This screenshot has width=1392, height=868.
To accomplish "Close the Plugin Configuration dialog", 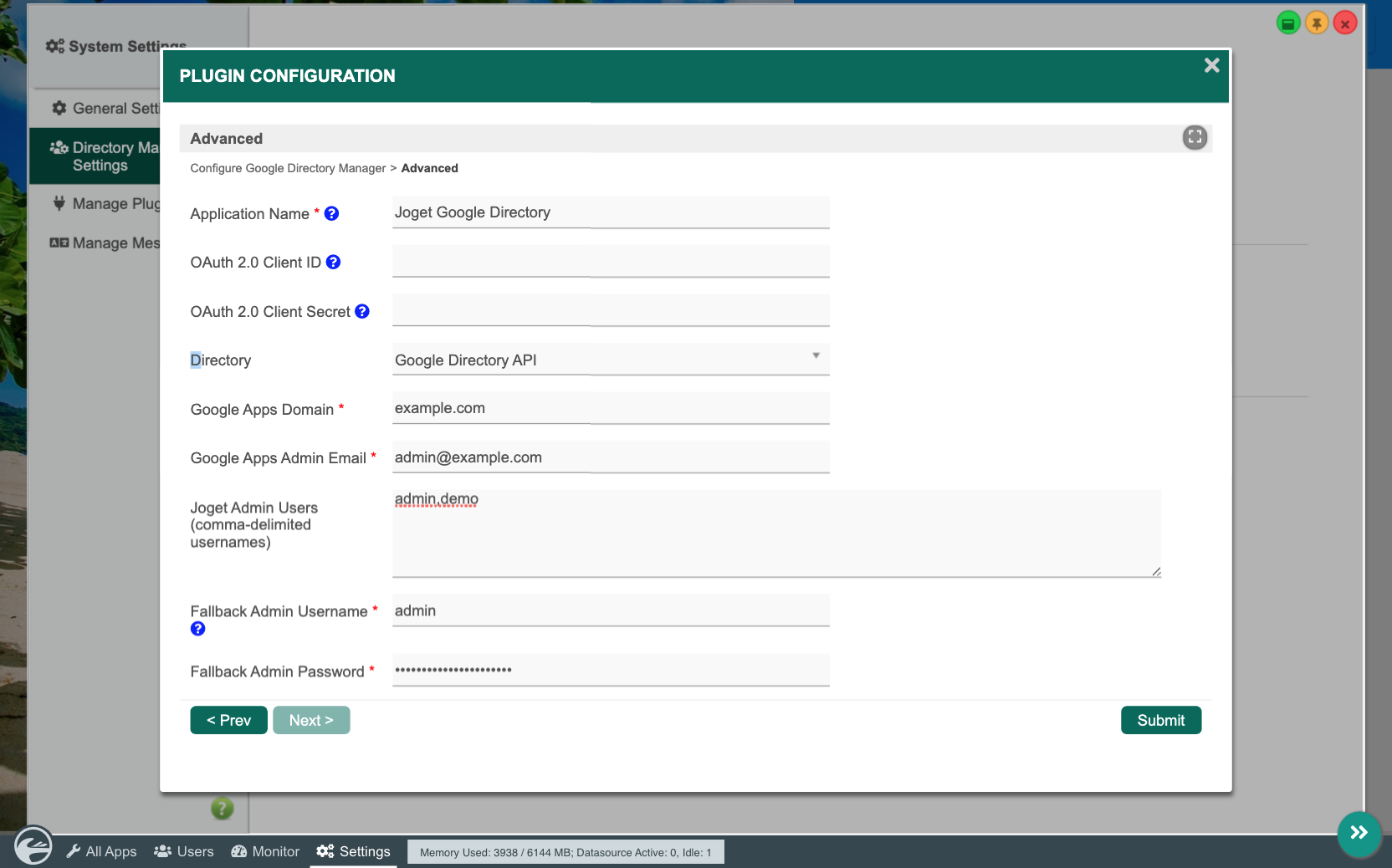I will (1211, 65).
